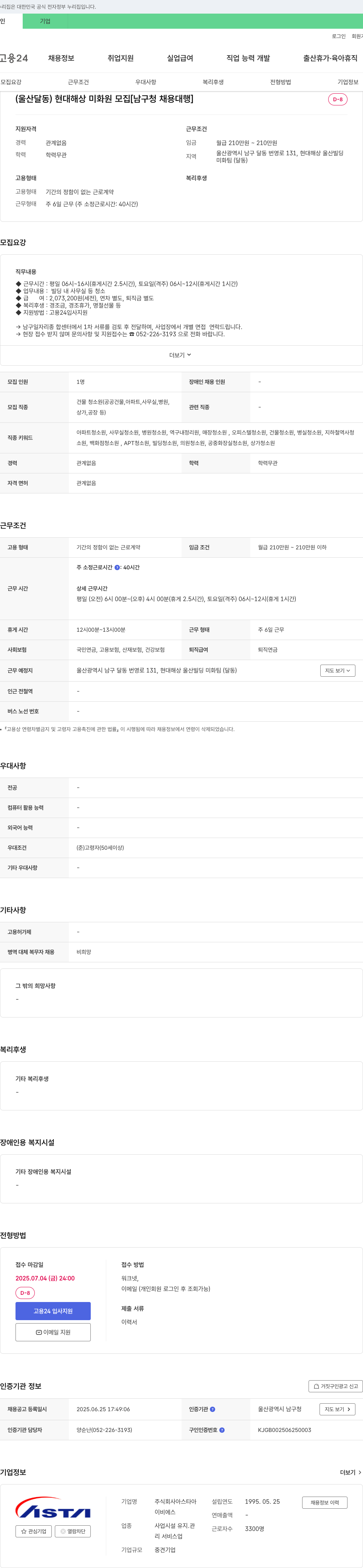
Task: Open the 취업지원 menu
Action: tap(121, 59)
